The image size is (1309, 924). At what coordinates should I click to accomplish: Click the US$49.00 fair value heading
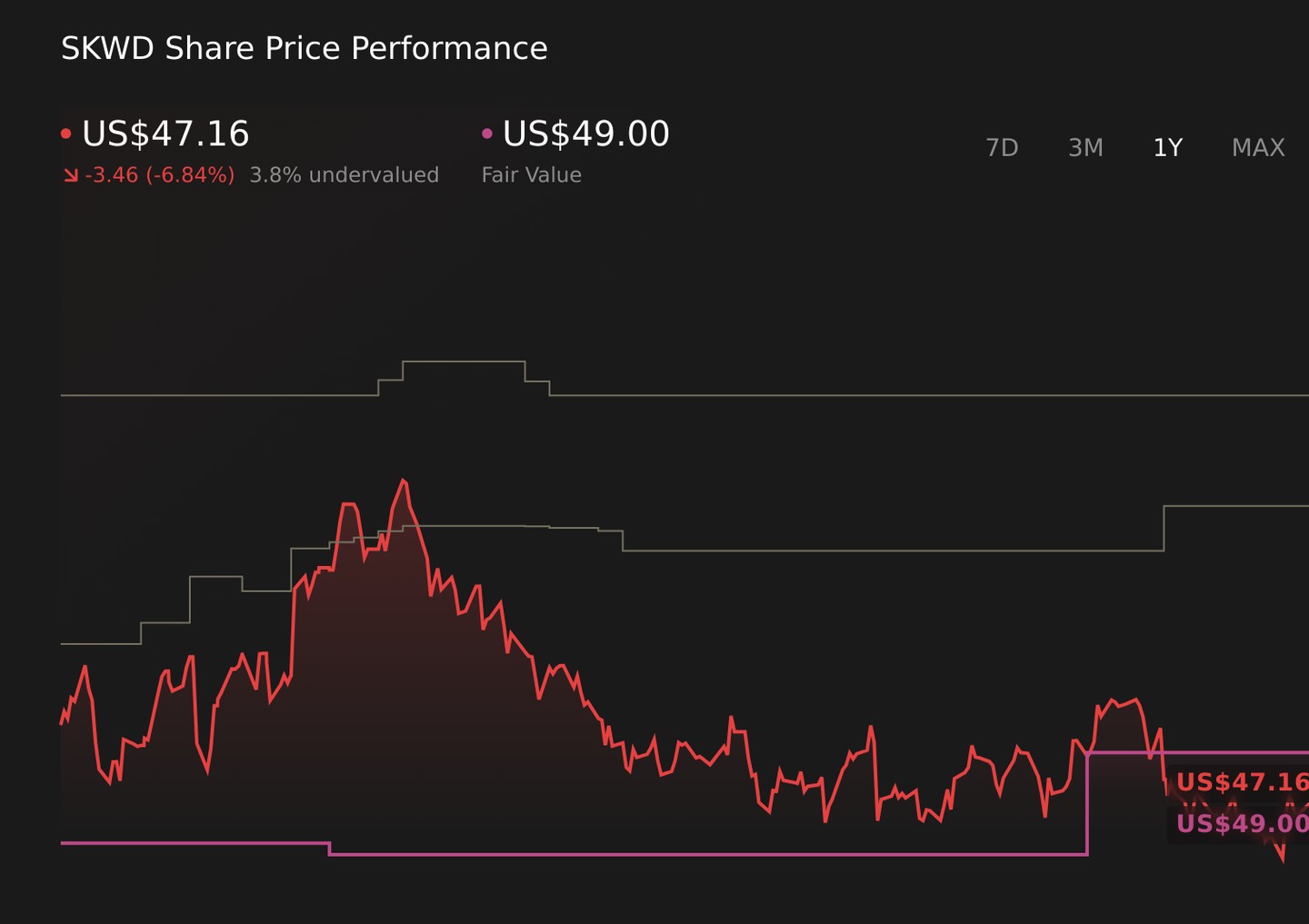[586, 134]
